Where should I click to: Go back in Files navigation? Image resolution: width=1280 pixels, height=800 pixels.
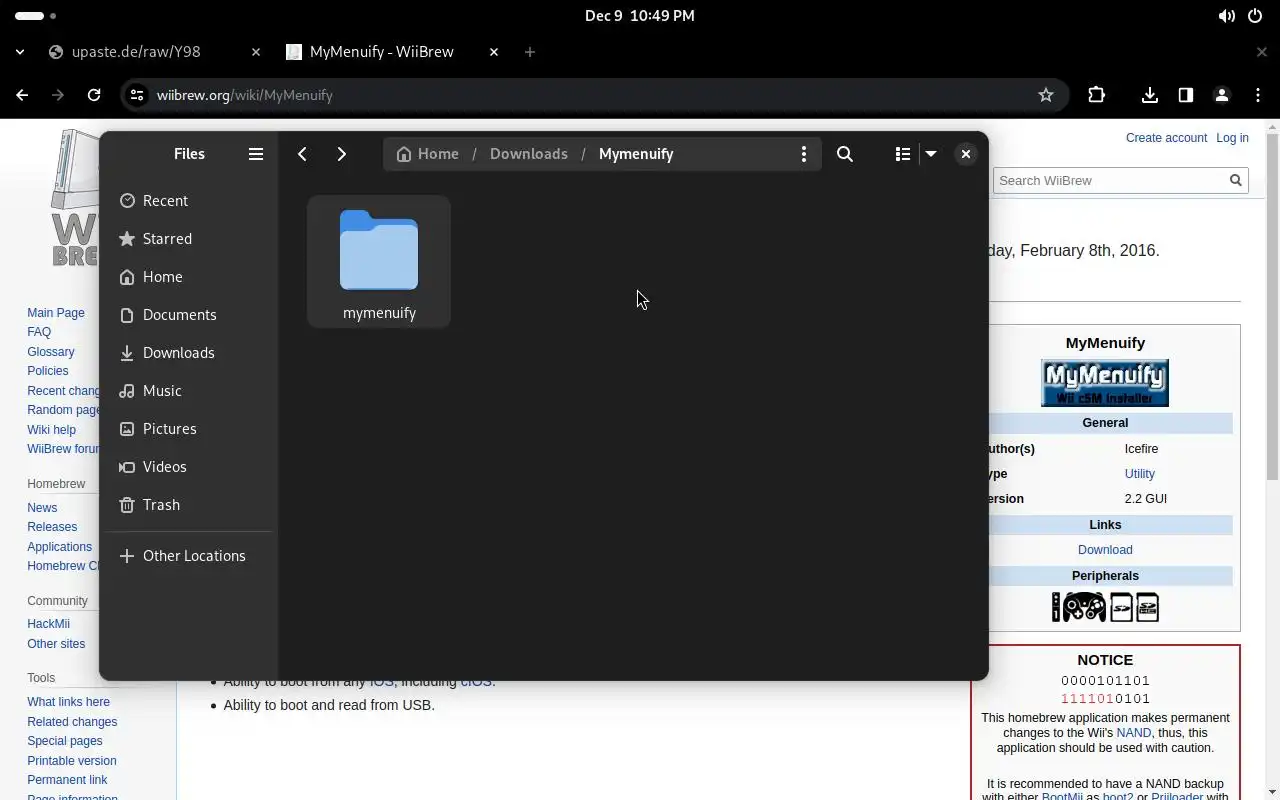(302, 154)
